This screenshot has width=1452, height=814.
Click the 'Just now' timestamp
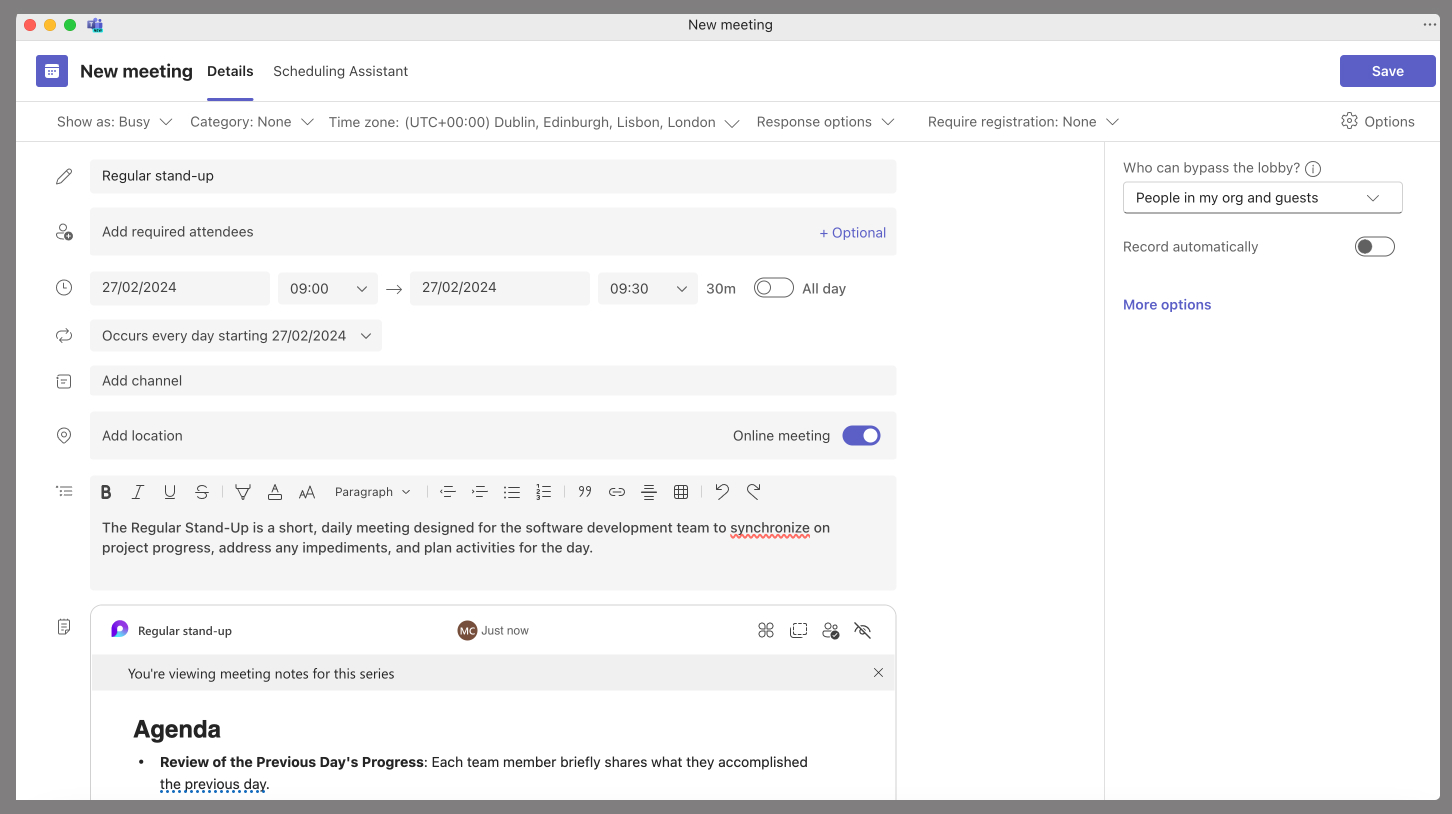[x=505, y=631]
